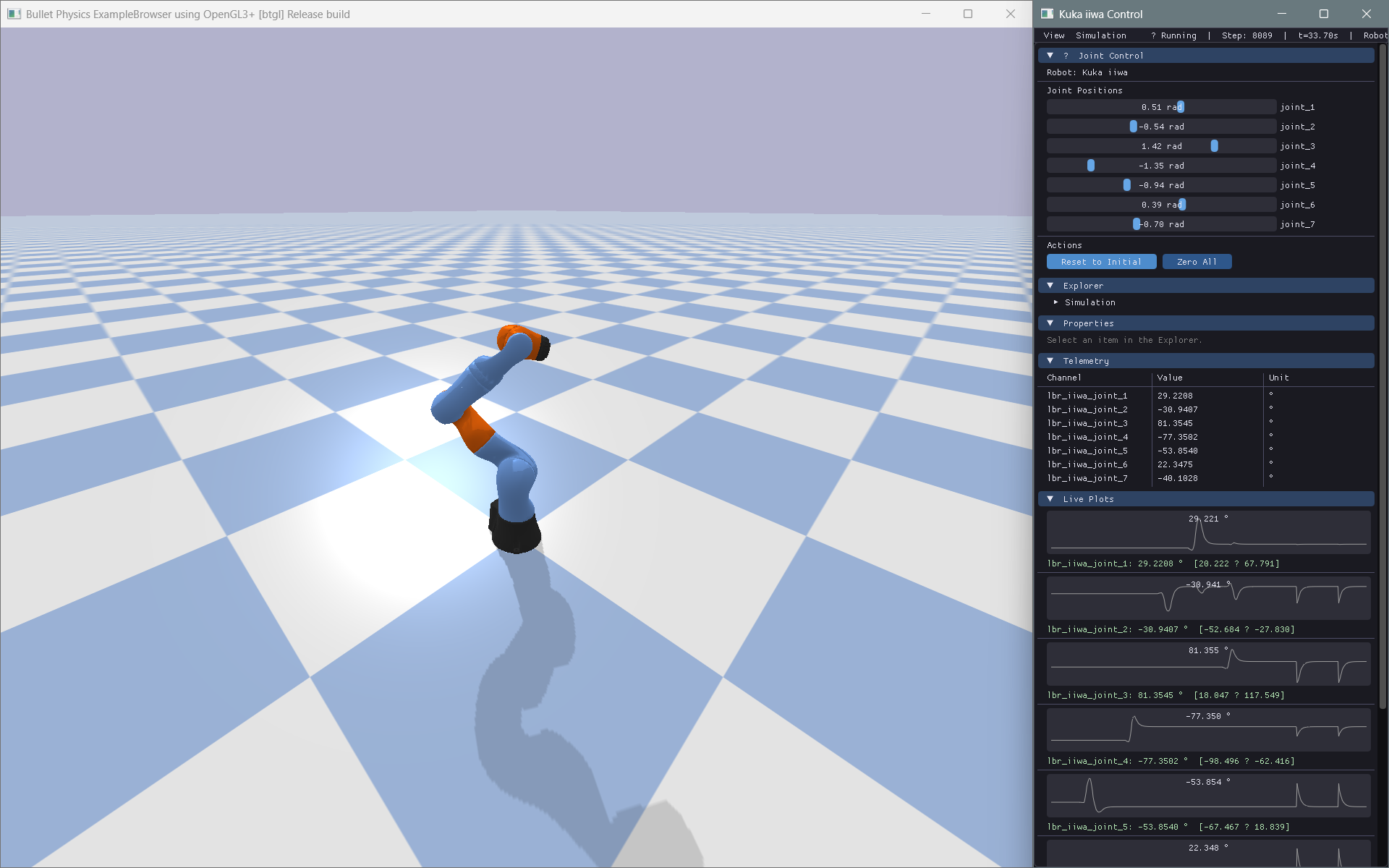Click the Step: 8089 counter
The height and width of the screenshot is (868, 1389).
[1246, 35]
